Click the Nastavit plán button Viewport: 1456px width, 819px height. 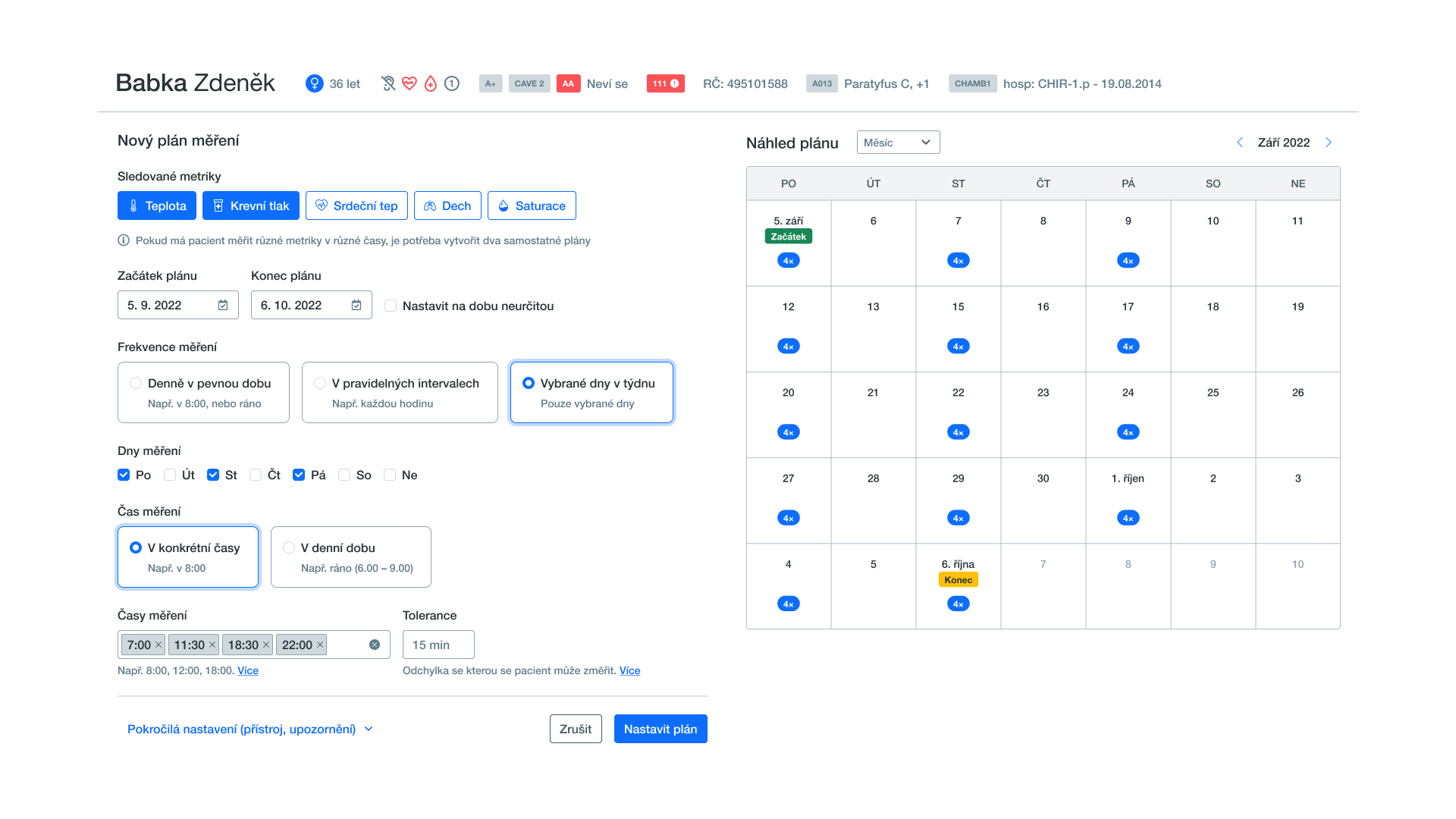point(660,729)
